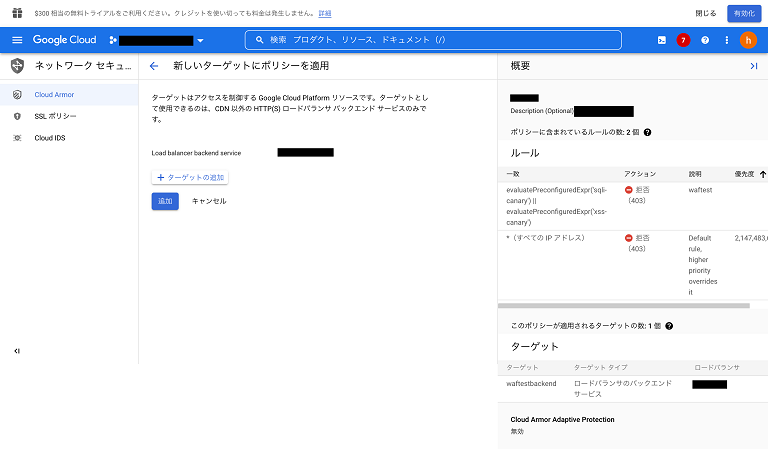Click the 有効化 button
The width and height of the screenshot is (768, 449).
point(744,13)
